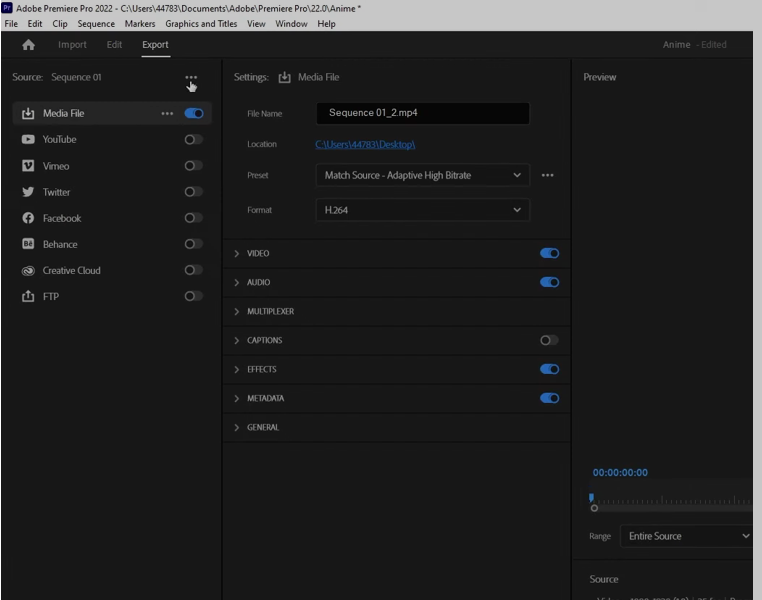762x600 pixels.
Task: Click the Behance icon
Action: click(28, 244)
